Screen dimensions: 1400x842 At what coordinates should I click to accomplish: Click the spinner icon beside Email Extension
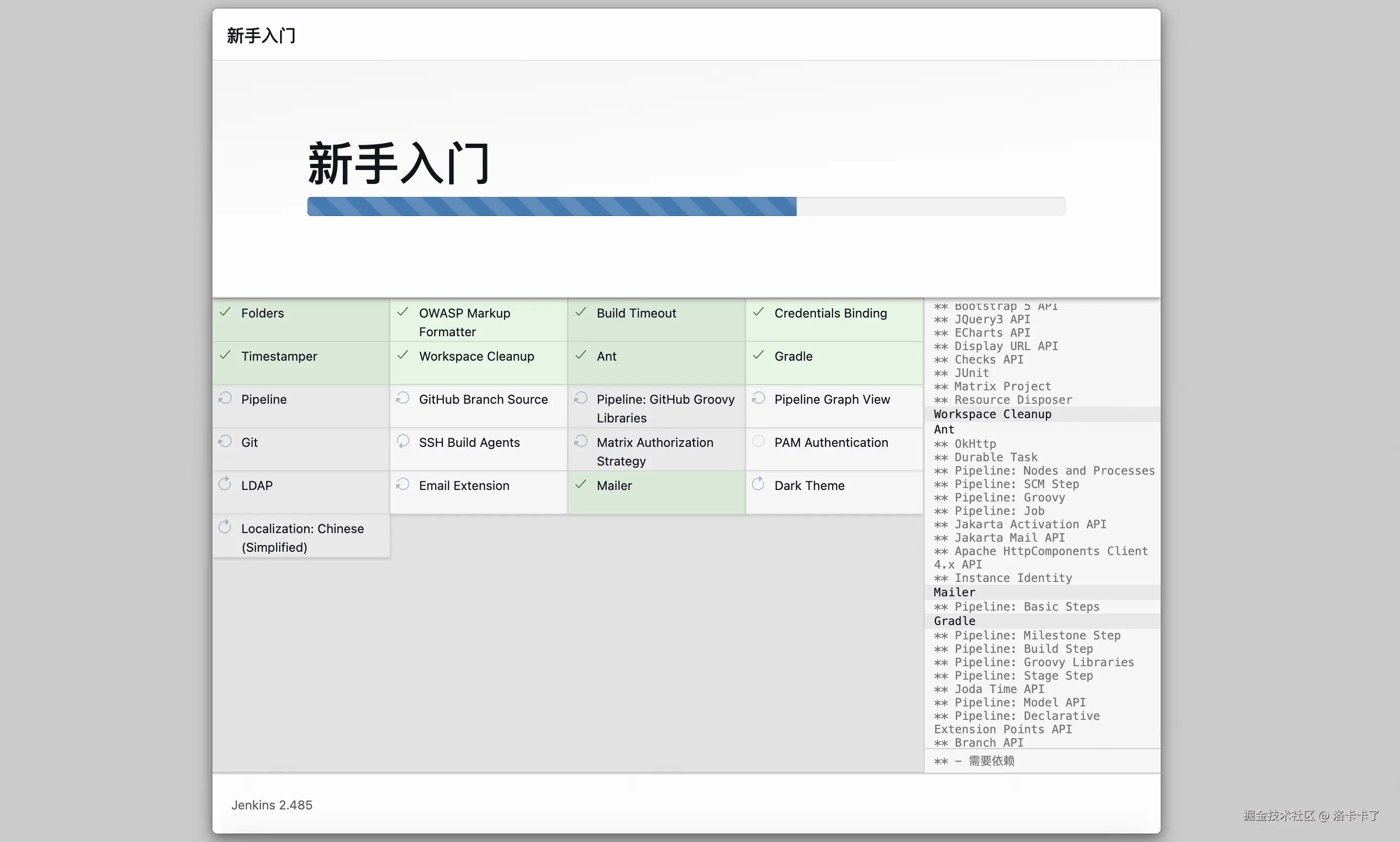403,485
